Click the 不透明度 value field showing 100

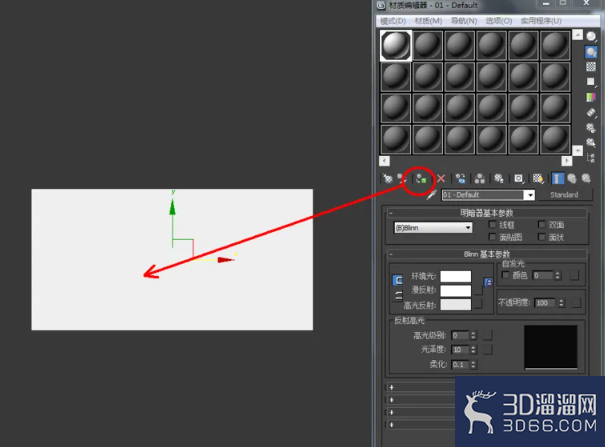[x=545, y=303]
